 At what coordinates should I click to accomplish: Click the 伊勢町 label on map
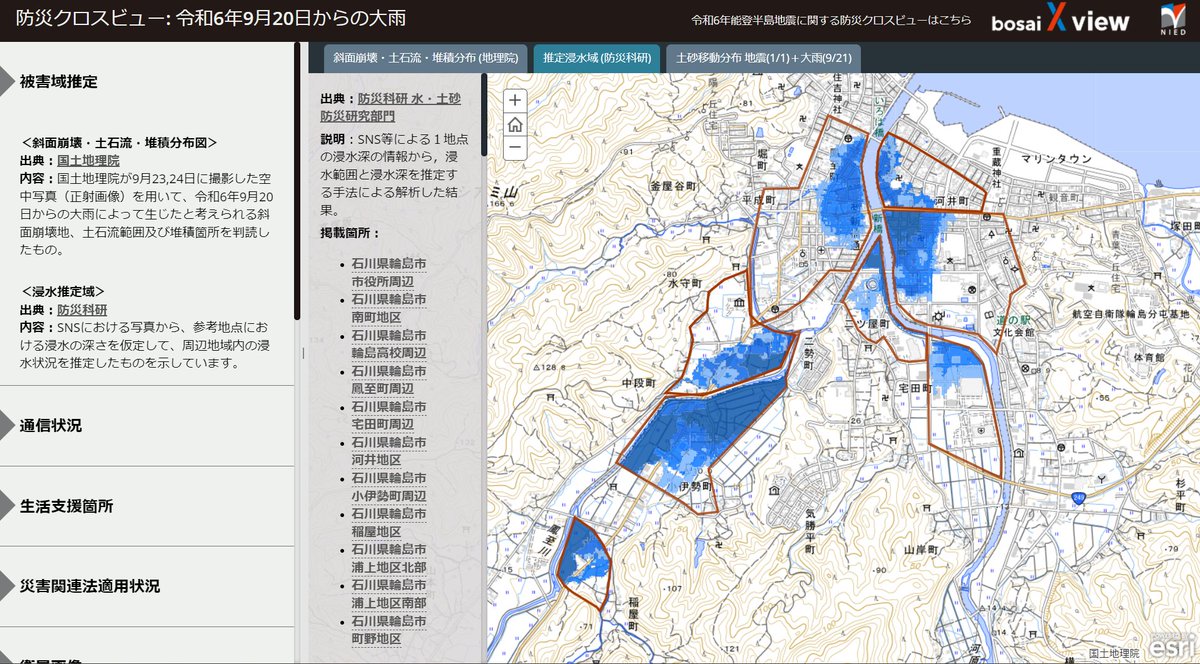coord(694,486)
